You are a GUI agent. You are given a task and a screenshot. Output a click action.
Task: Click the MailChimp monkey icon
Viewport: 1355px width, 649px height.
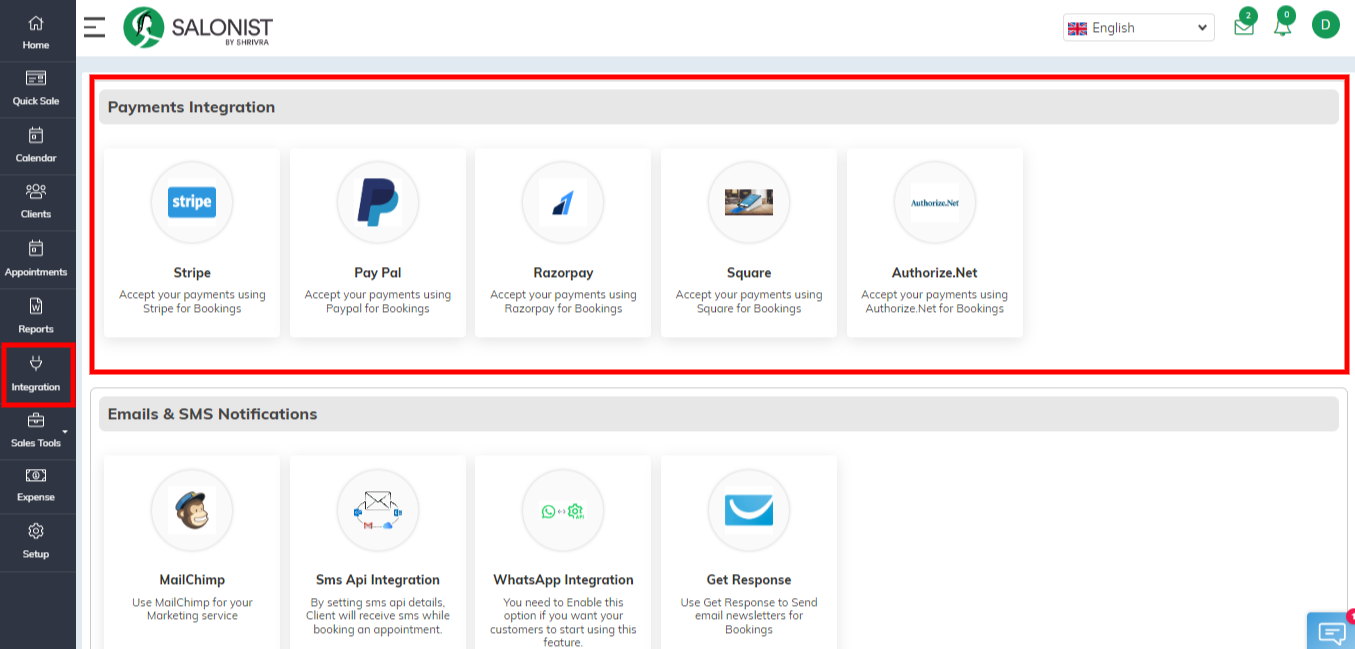tap(192, 509)
